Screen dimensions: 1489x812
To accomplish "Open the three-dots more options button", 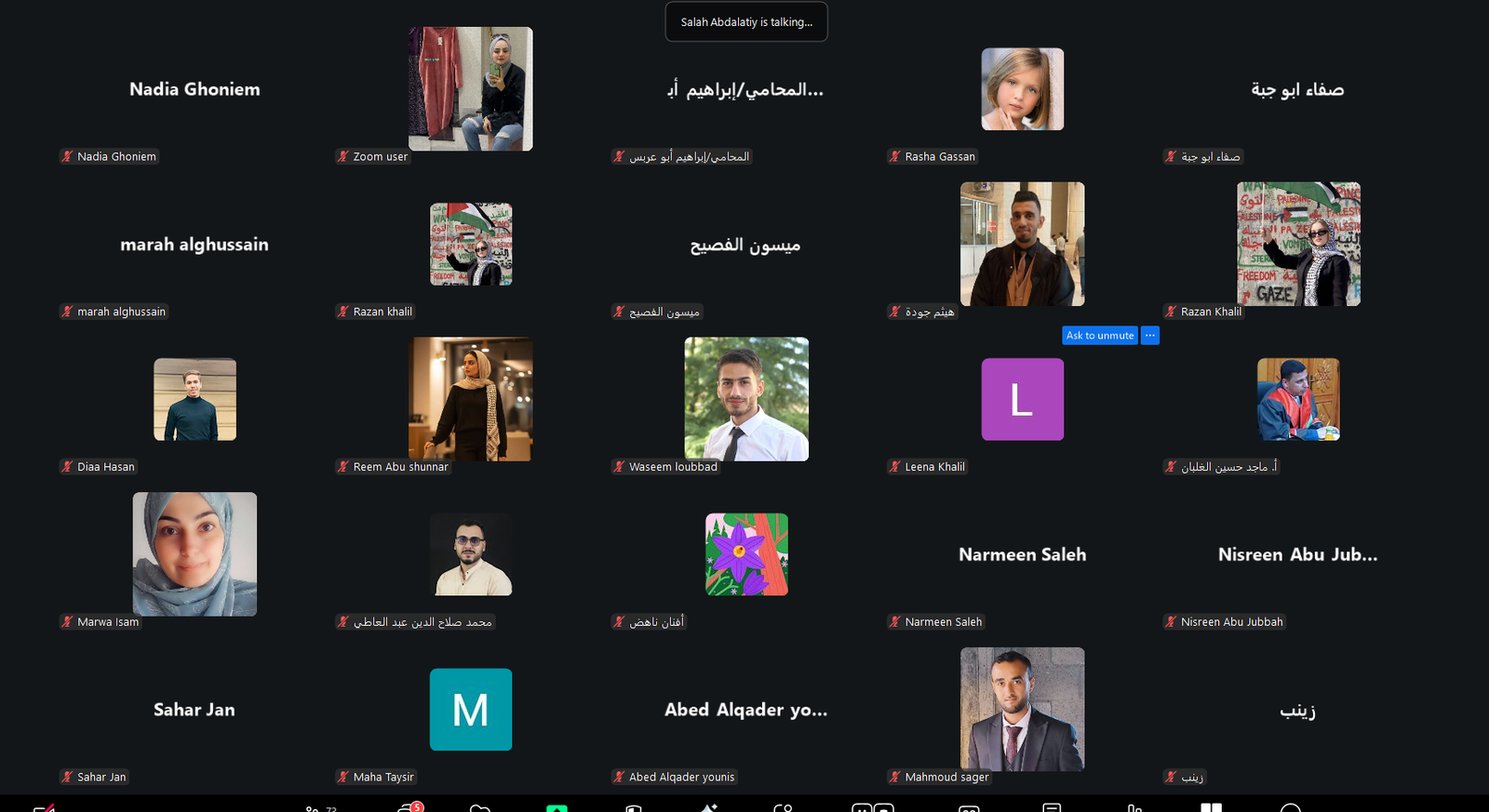I will point(1150,336).
